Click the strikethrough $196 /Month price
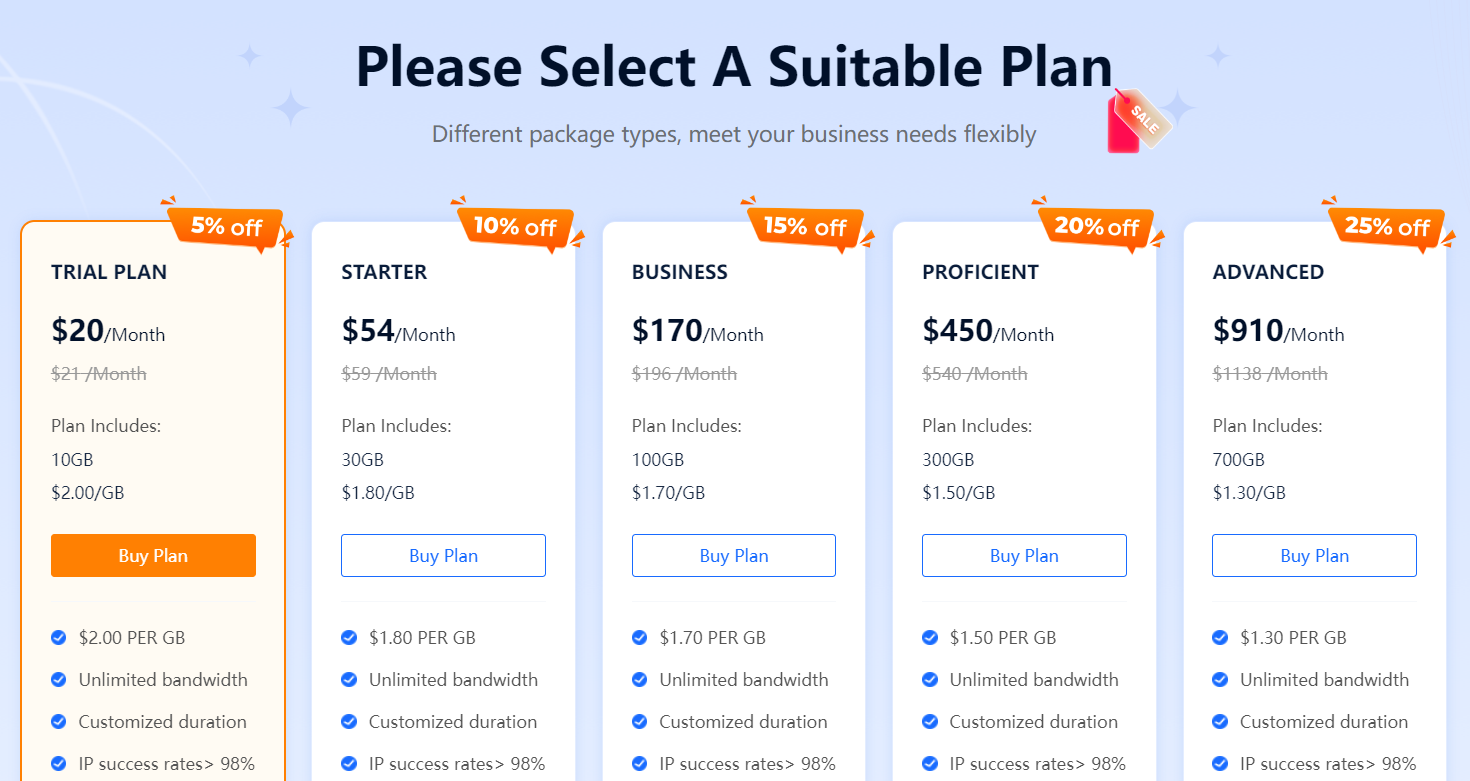 [x=684, y=374]
